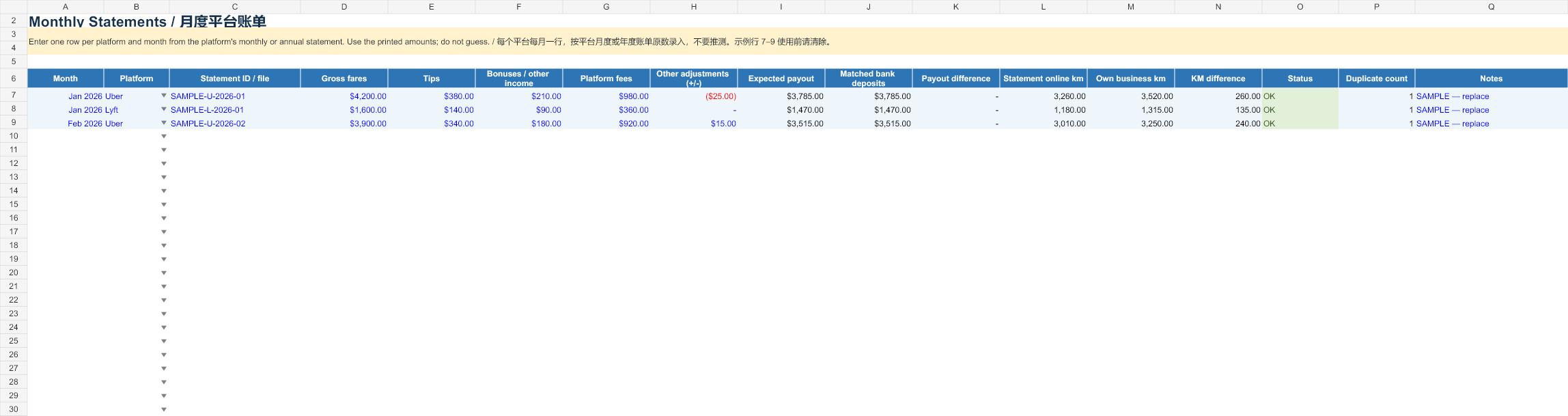Viewport: 1568px width, 416px height.
Task: Select the Expected payout header cell
Action: pos(781,79)
